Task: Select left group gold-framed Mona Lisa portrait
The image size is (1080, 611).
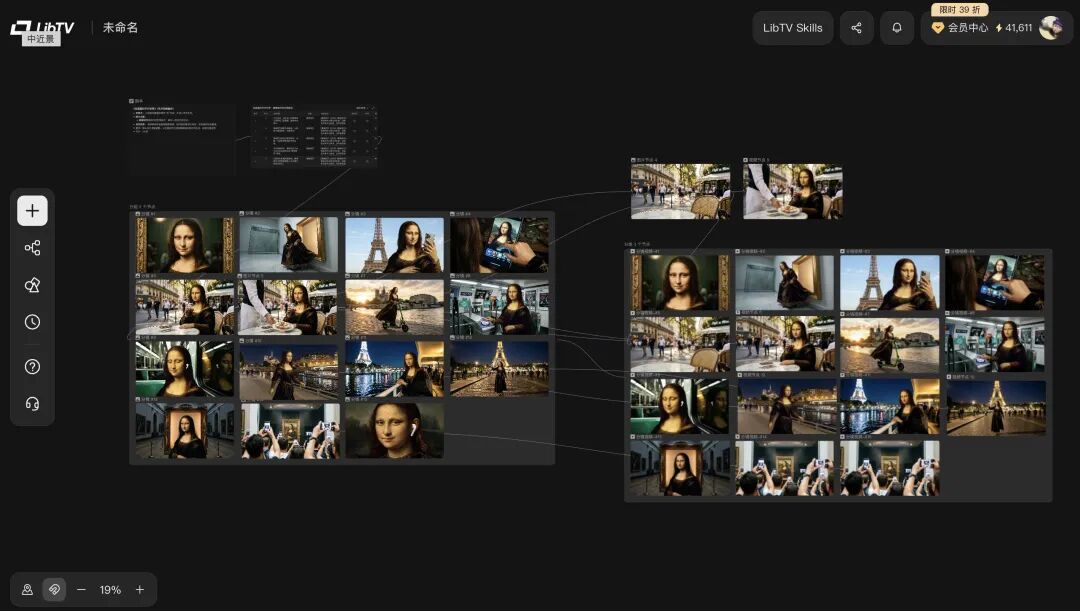Action: click(185, 245)
